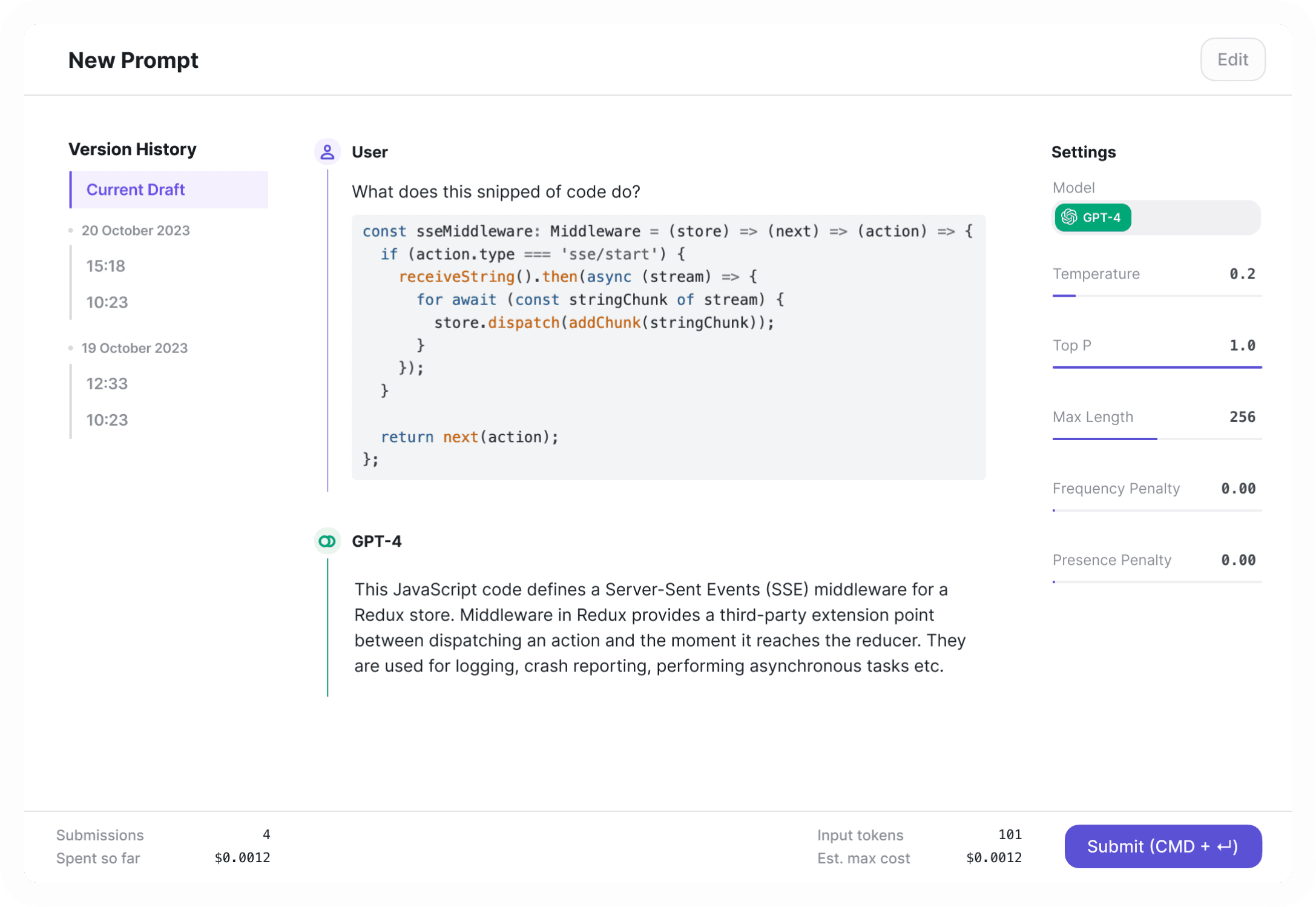The width and height of the screenshot is (1316, 907).
Task: Click the green GPT-4 response icon
Action: pyautogui.click(x=327, y=541)
